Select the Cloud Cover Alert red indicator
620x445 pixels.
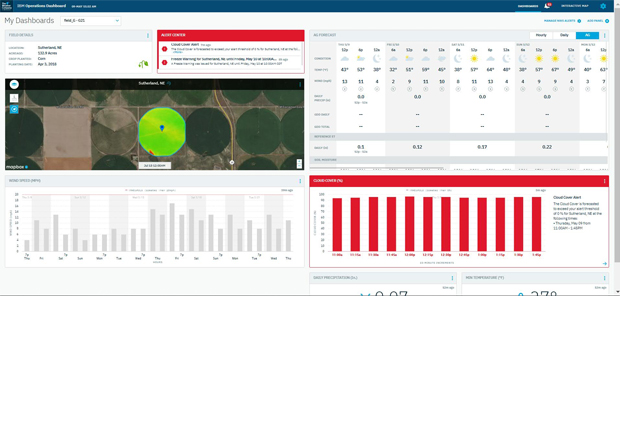click(164, 49)
